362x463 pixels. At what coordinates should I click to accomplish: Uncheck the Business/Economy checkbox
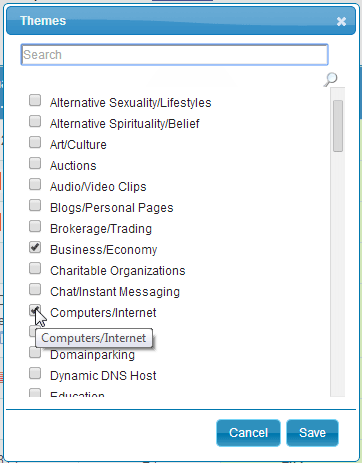click(35, 247)
